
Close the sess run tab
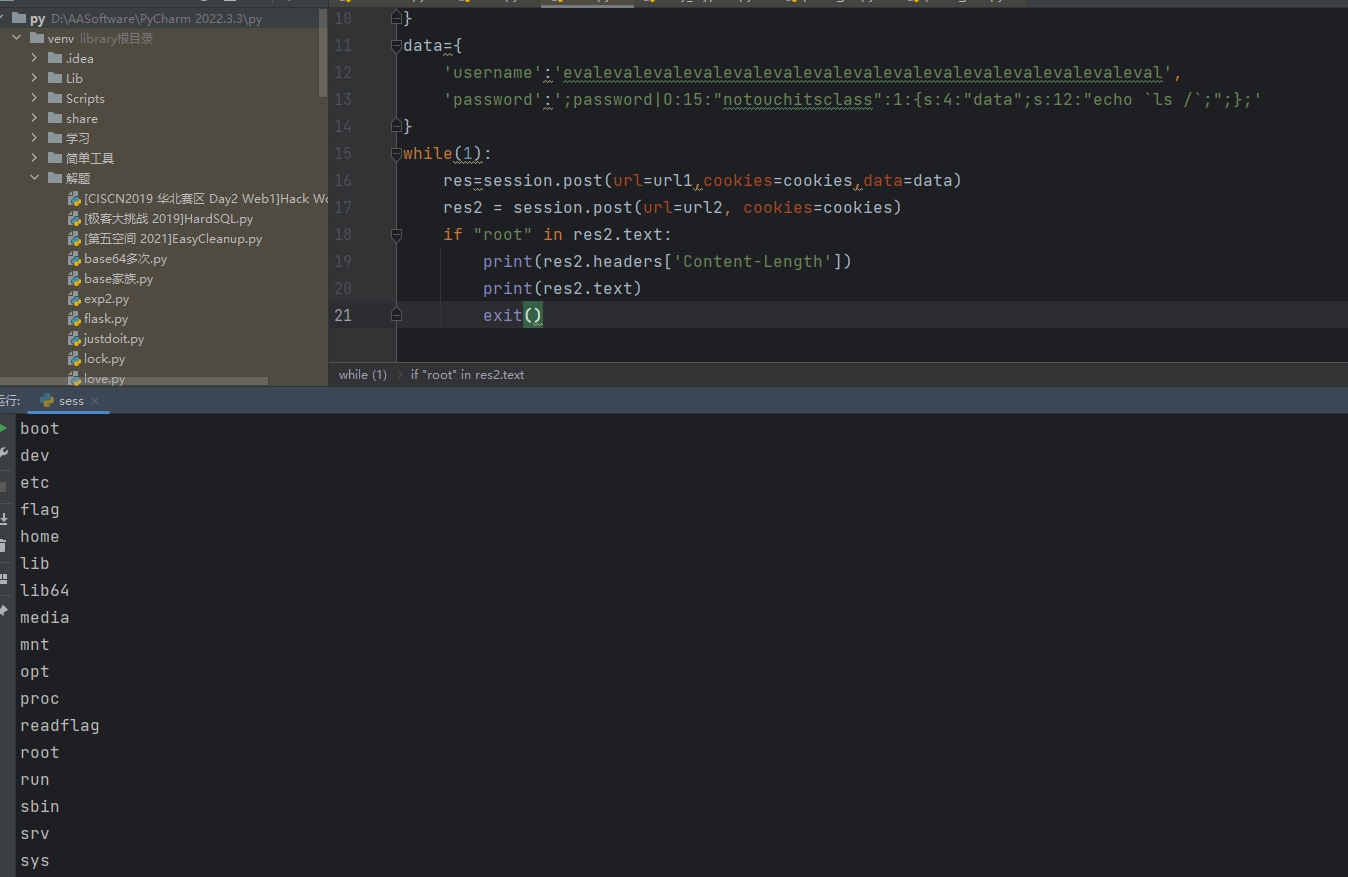pos(95,401)
